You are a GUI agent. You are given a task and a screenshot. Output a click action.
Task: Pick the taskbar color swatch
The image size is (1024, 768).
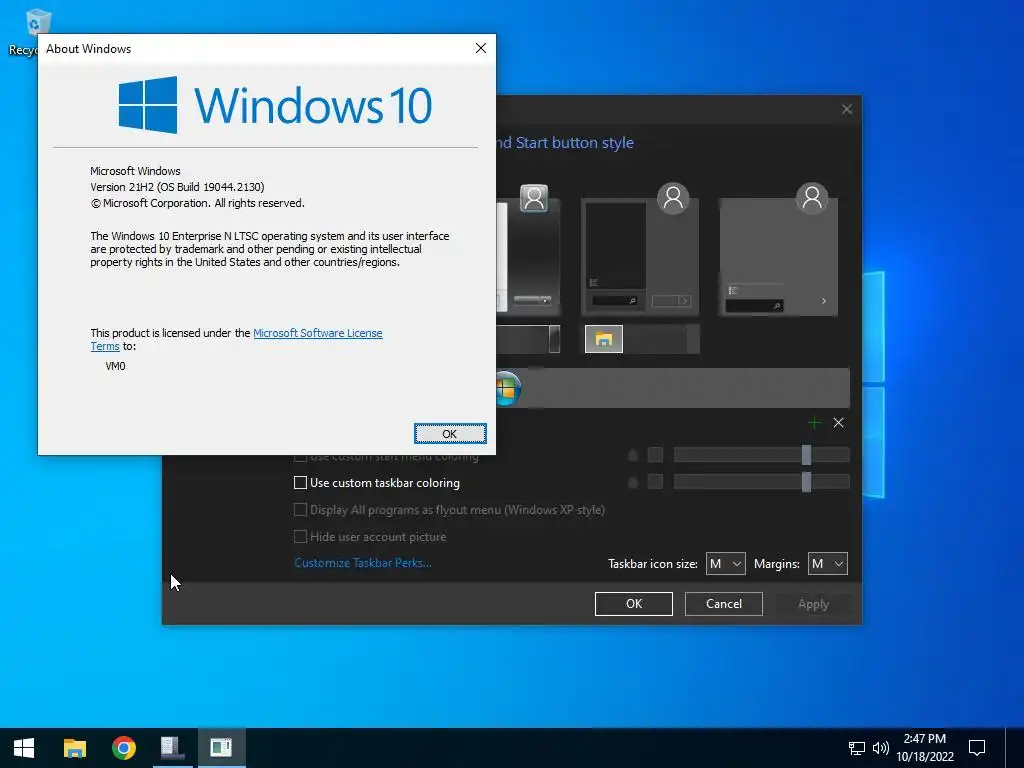[x=655, y=482]
